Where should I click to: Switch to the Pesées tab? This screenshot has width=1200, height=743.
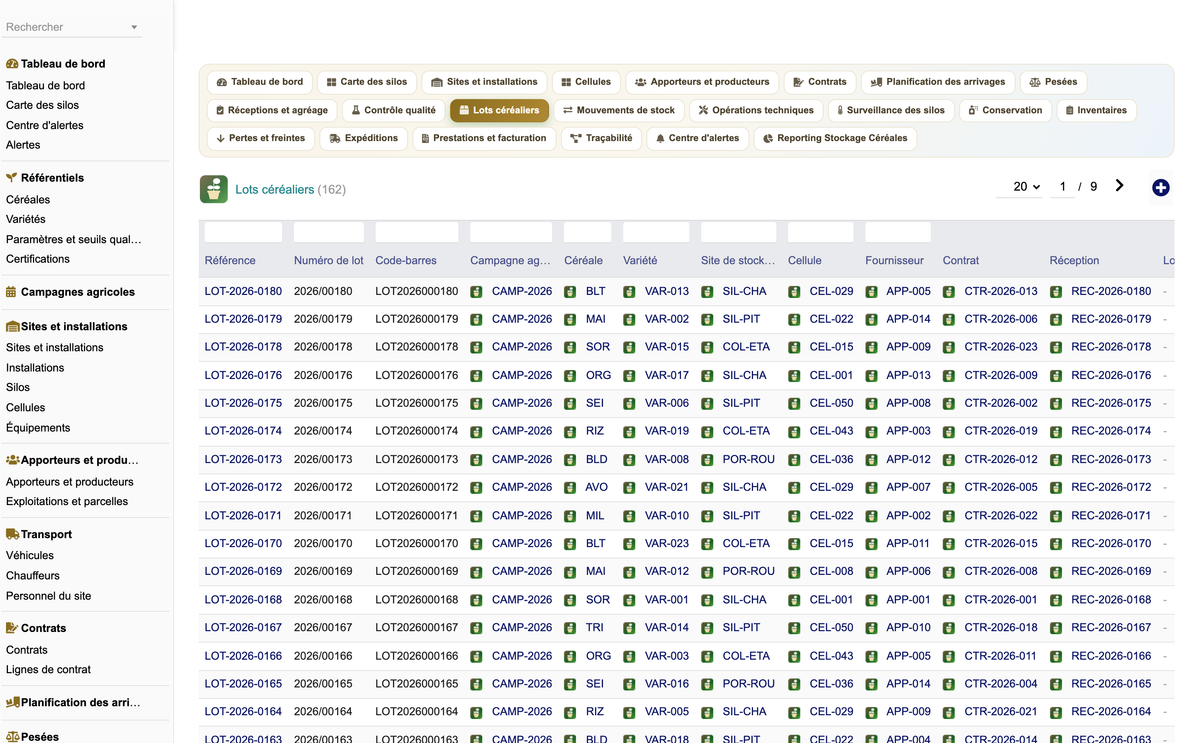tap(1053, 82)
